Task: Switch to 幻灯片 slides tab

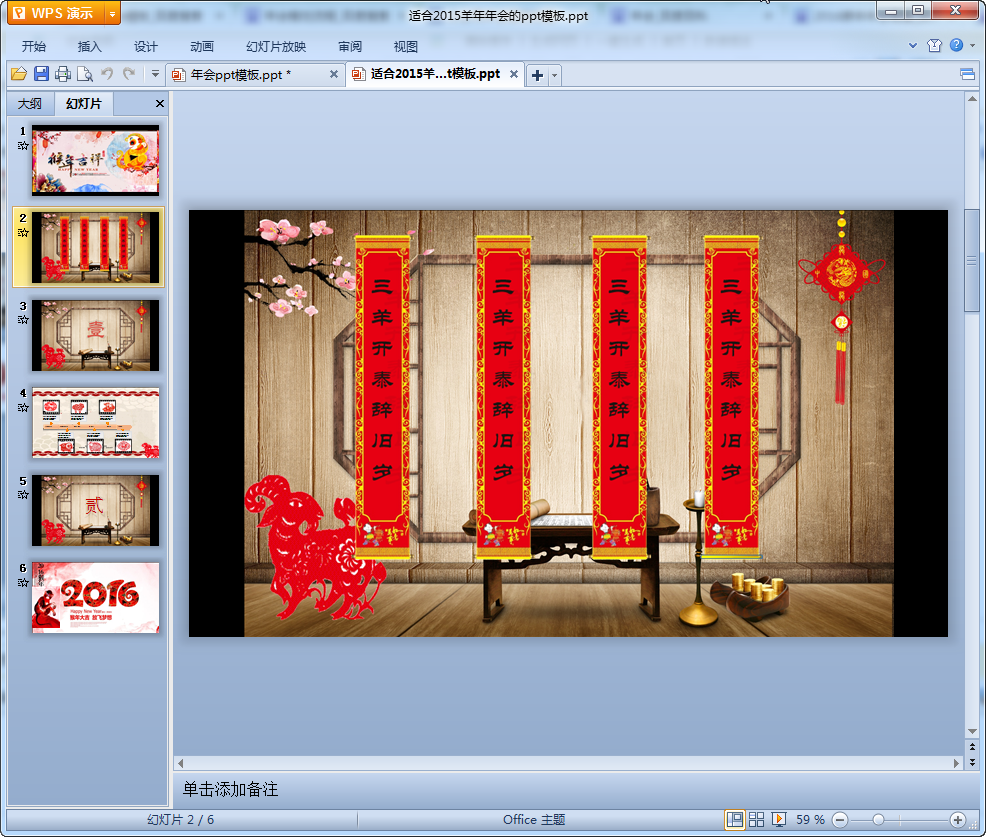Action: click(x=84, y=104)
